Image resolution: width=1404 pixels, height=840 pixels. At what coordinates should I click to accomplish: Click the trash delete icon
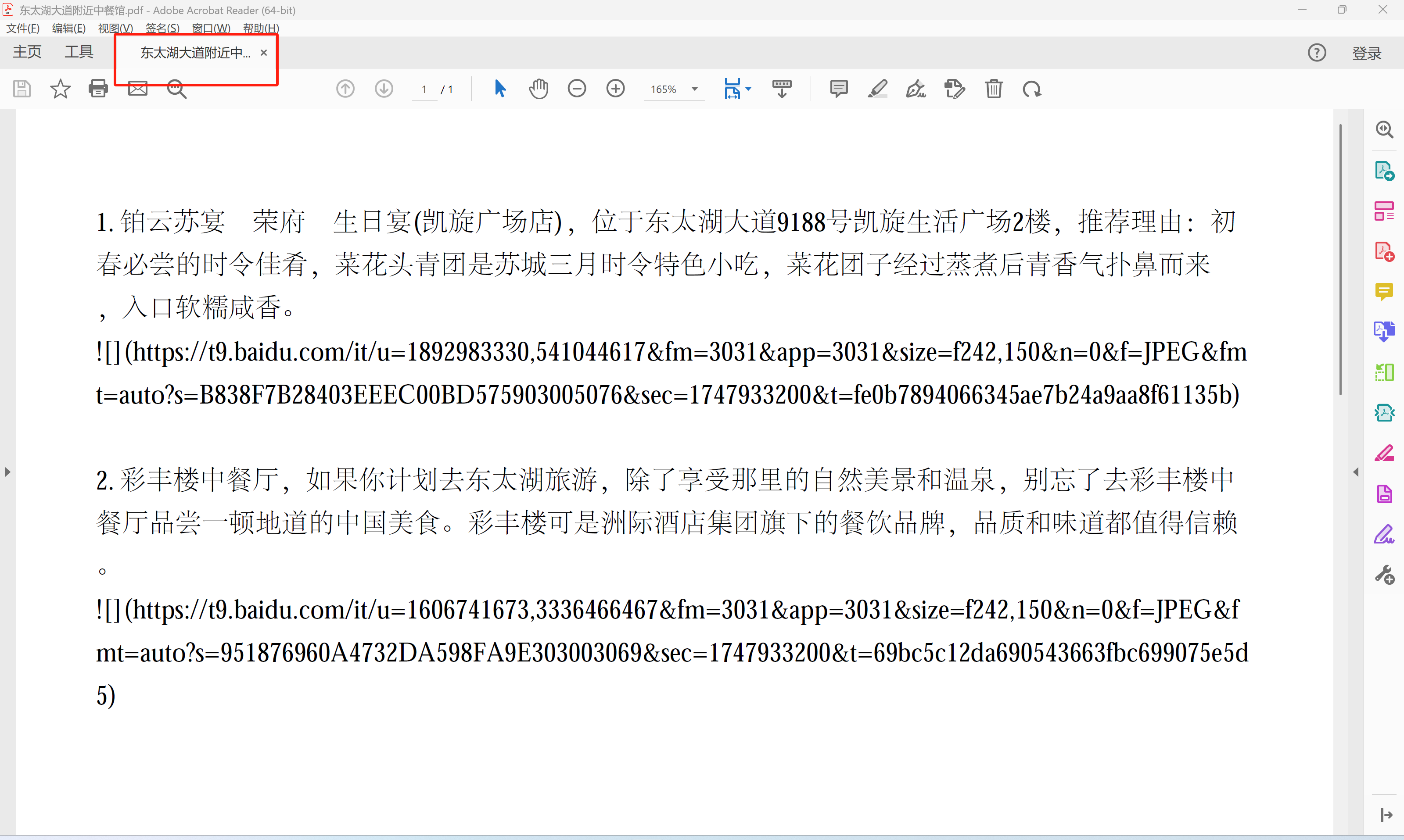(993, 89)
